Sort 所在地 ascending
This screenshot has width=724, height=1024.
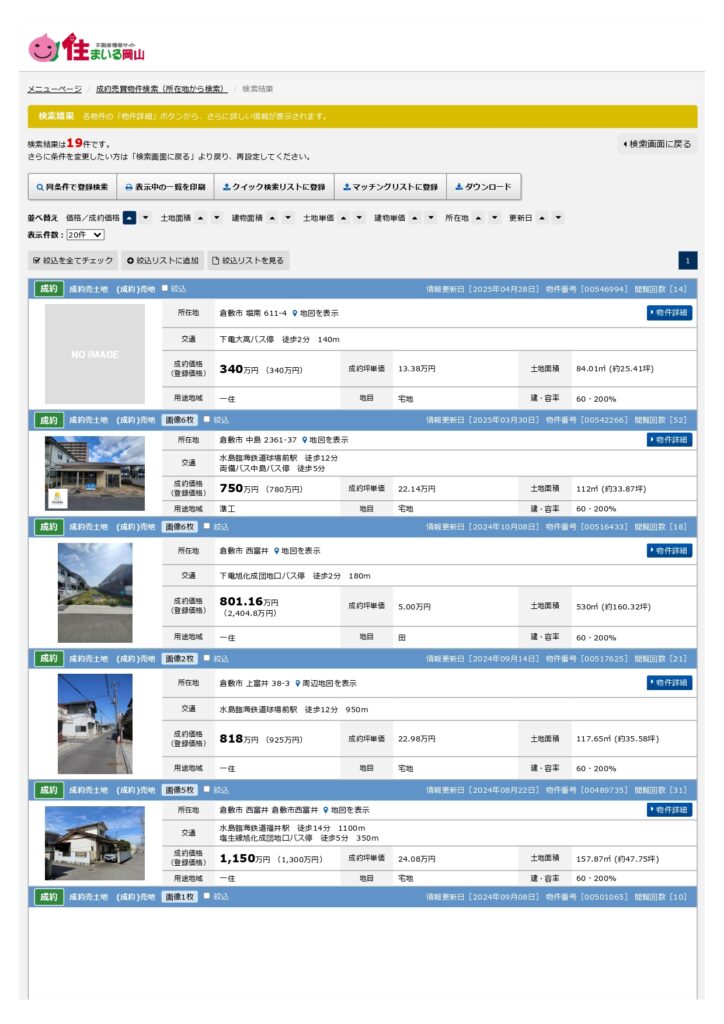pos(479,218)
